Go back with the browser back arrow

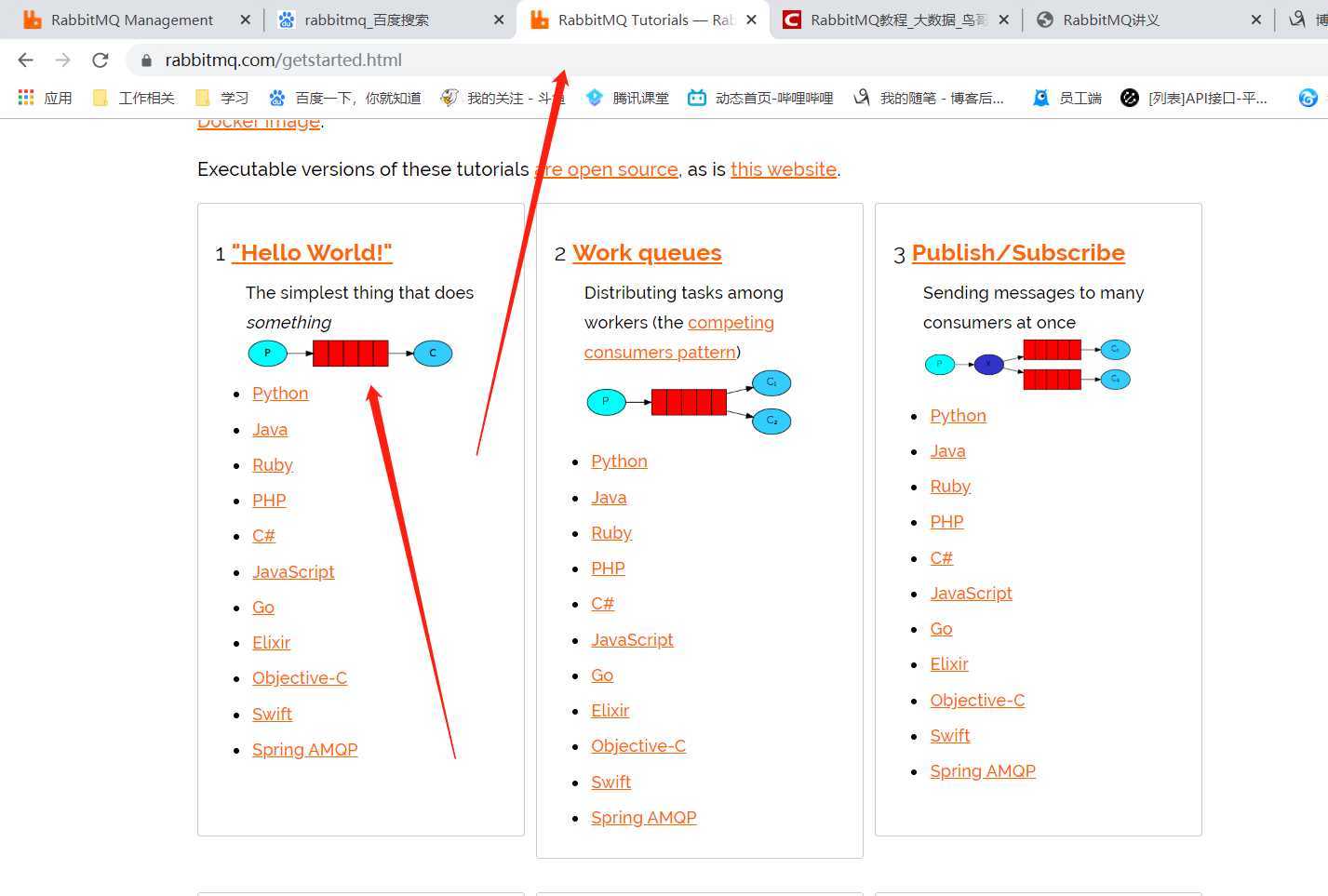click(x=25, y=60)
